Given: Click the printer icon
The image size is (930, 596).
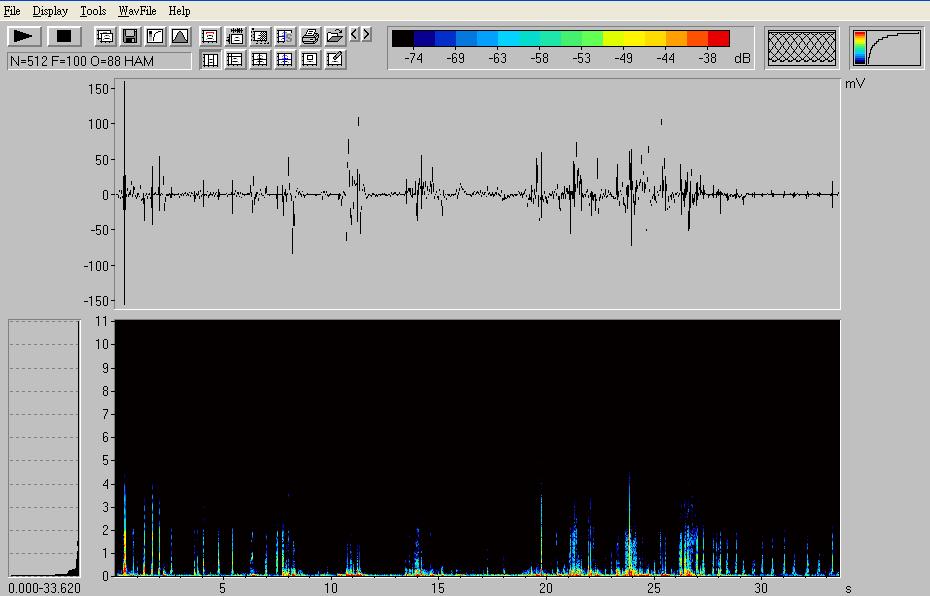Looking at the screenshot, I should coord(310,37).
